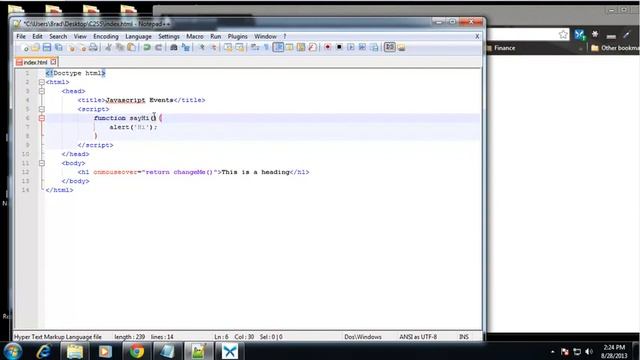This screenshot has height=360, width=640.
Task: Click the red Start Recording macro icon
Action: tap(327, 47)
